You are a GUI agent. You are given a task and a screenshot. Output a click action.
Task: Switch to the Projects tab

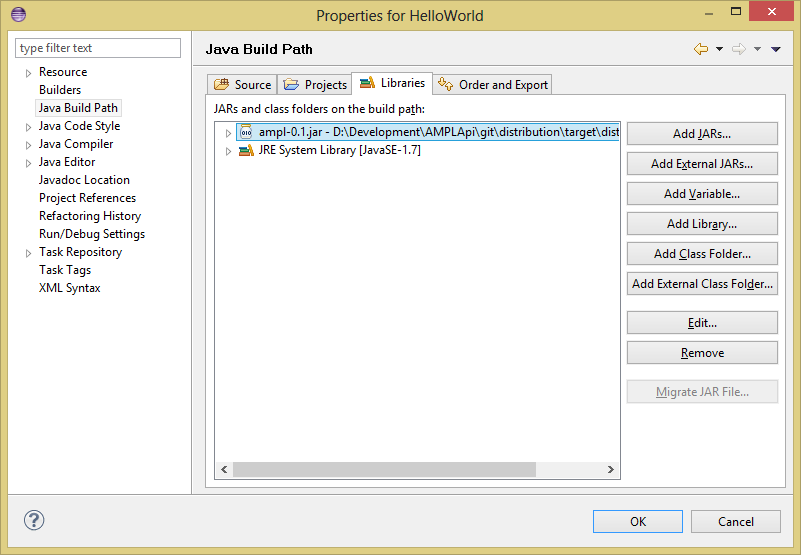coord(315,84)
